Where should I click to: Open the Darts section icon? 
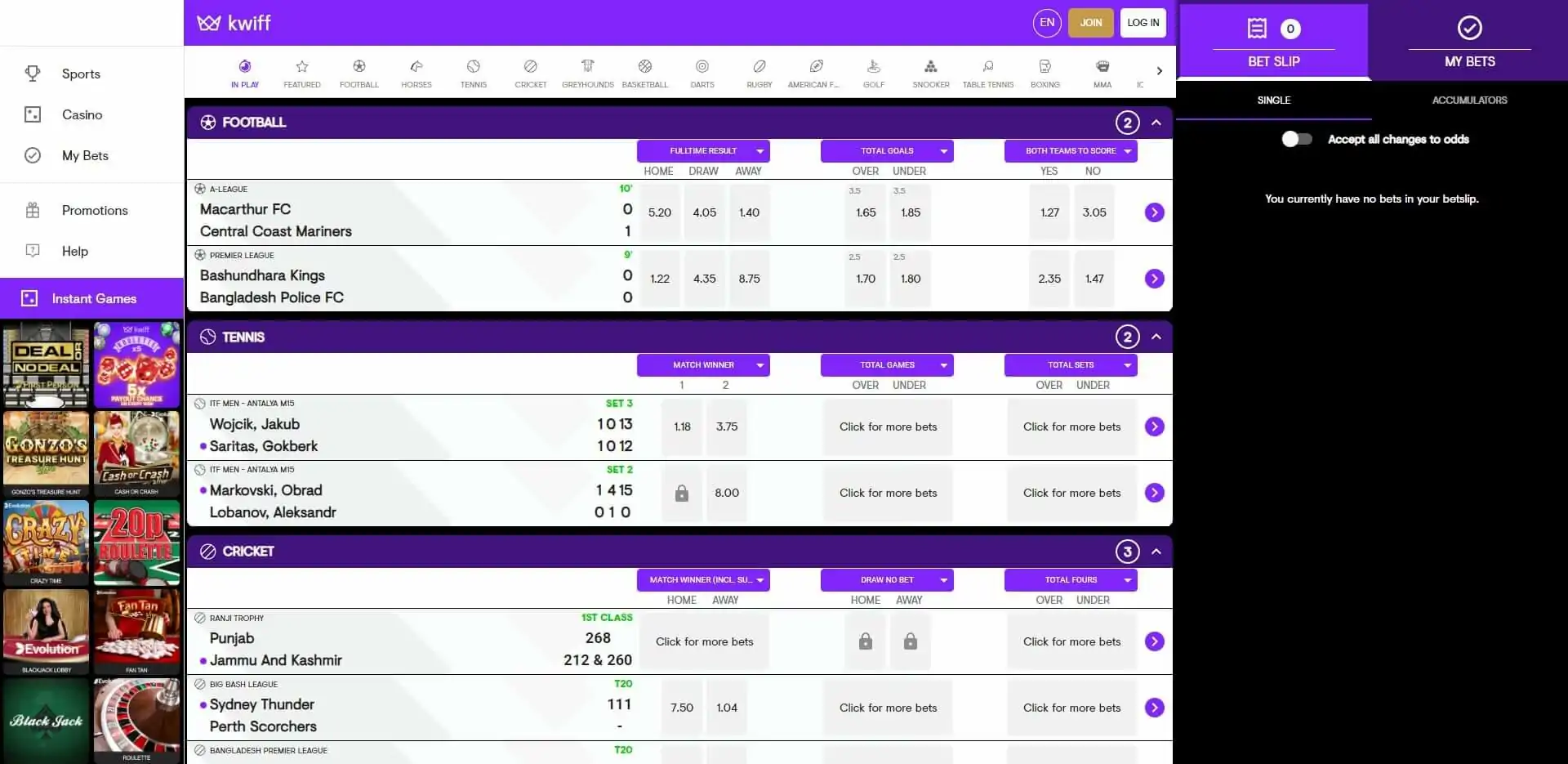click(702, 72)
